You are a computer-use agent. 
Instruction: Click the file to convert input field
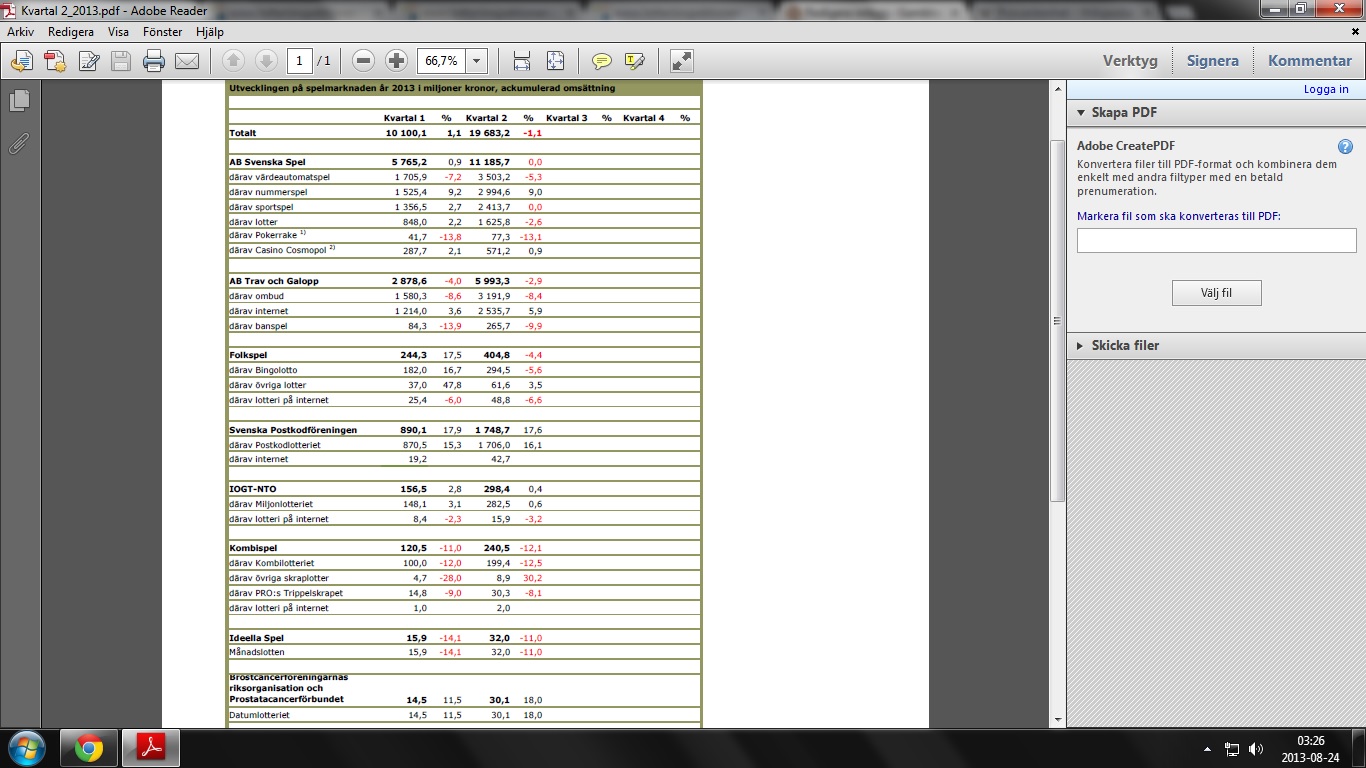coord(1216,241)
